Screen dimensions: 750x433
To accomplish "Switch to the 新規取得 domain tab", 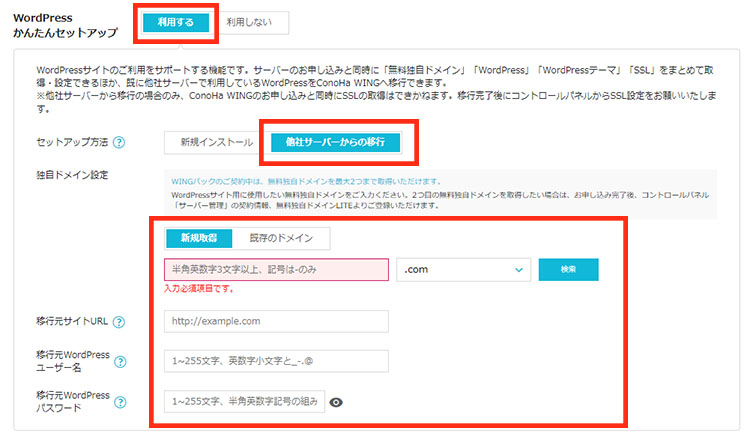I will coord(199,238).
